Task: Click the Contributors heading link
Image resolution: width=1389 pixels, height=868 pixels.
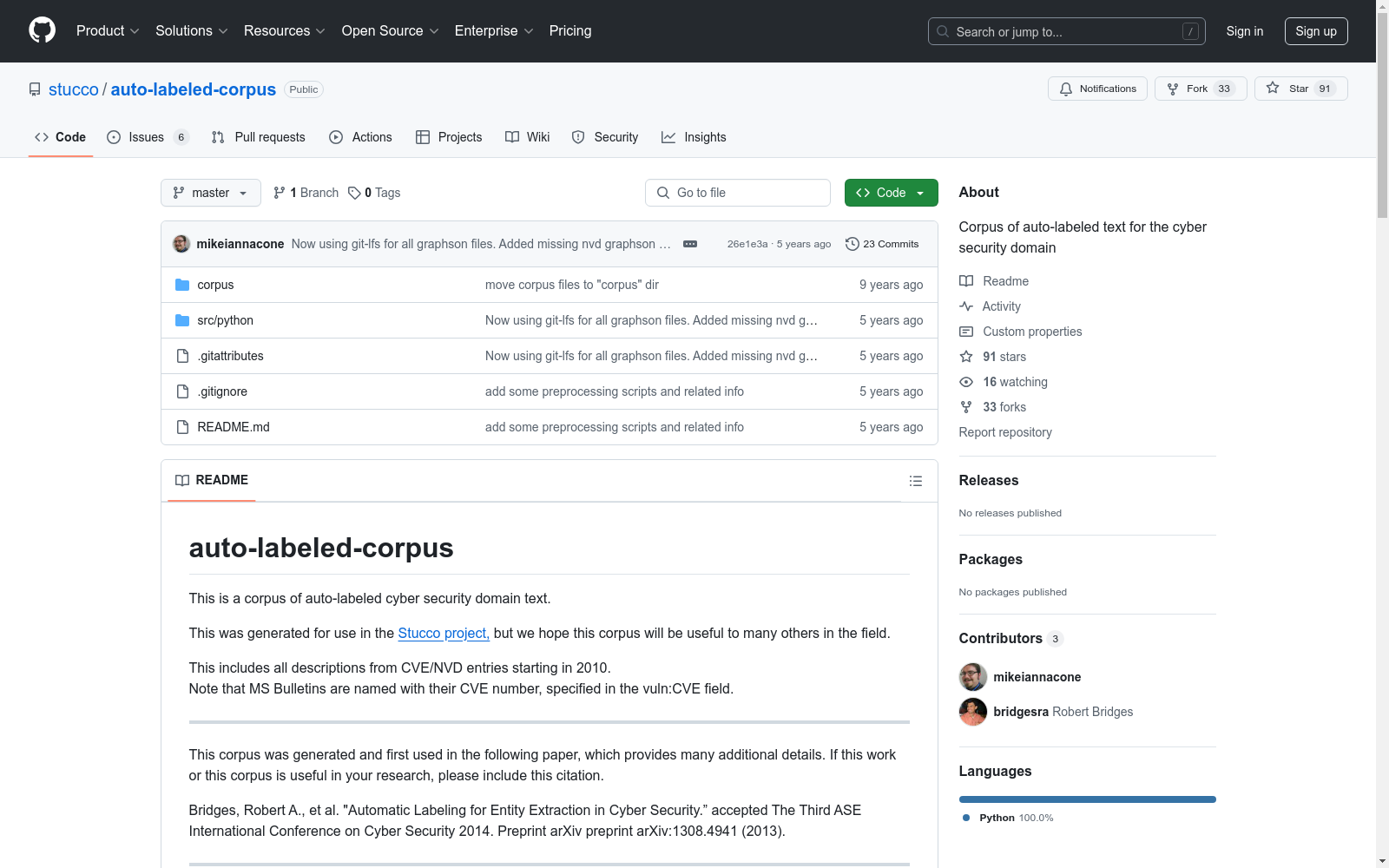Action: tap(1001, 639)
